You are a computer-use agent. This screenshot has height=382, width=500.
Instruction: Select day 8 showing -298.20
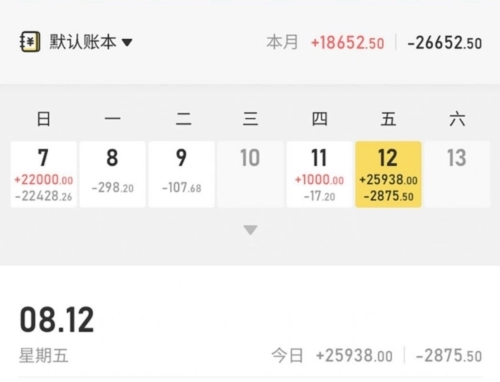click(113, 174)
